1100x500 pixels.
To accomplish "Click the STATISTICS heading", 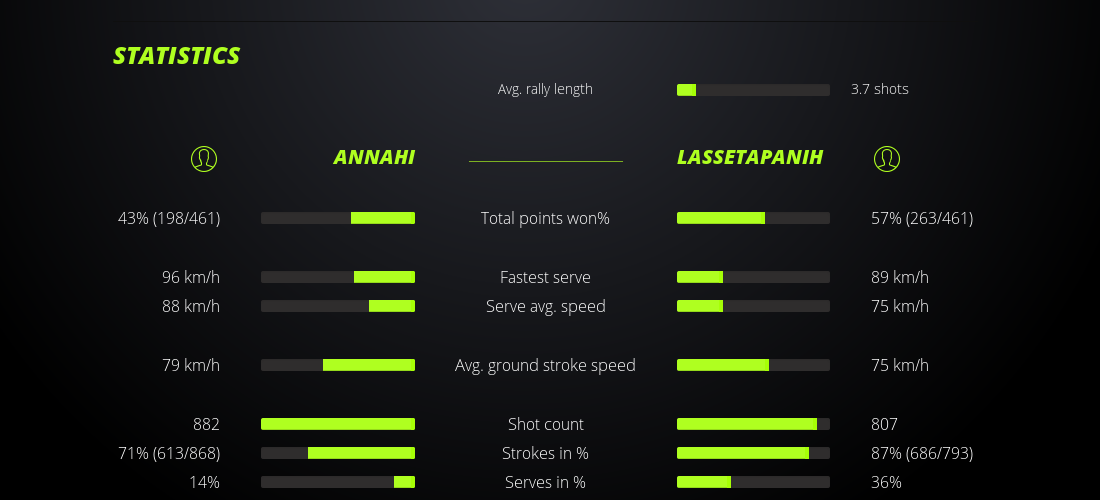I will click(177, 56).
